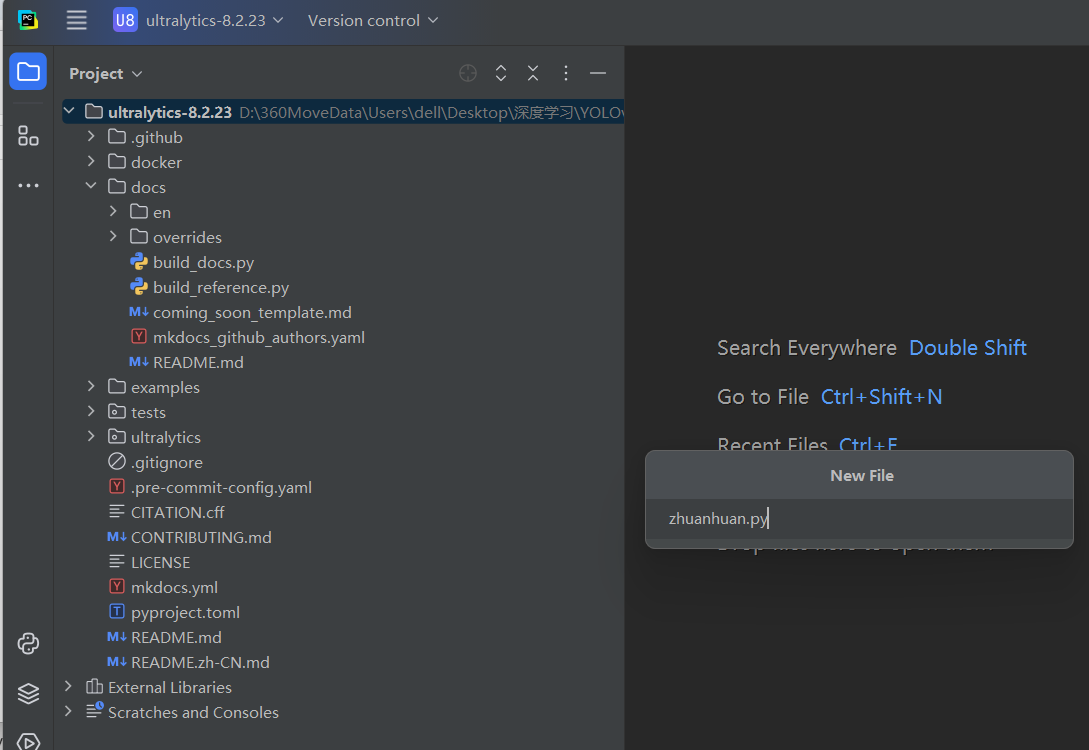Click the Ctrl+Shift+N shortcut link
Image resolution: width=1089 pixels, height=750 pixels.
coord(881,397)
